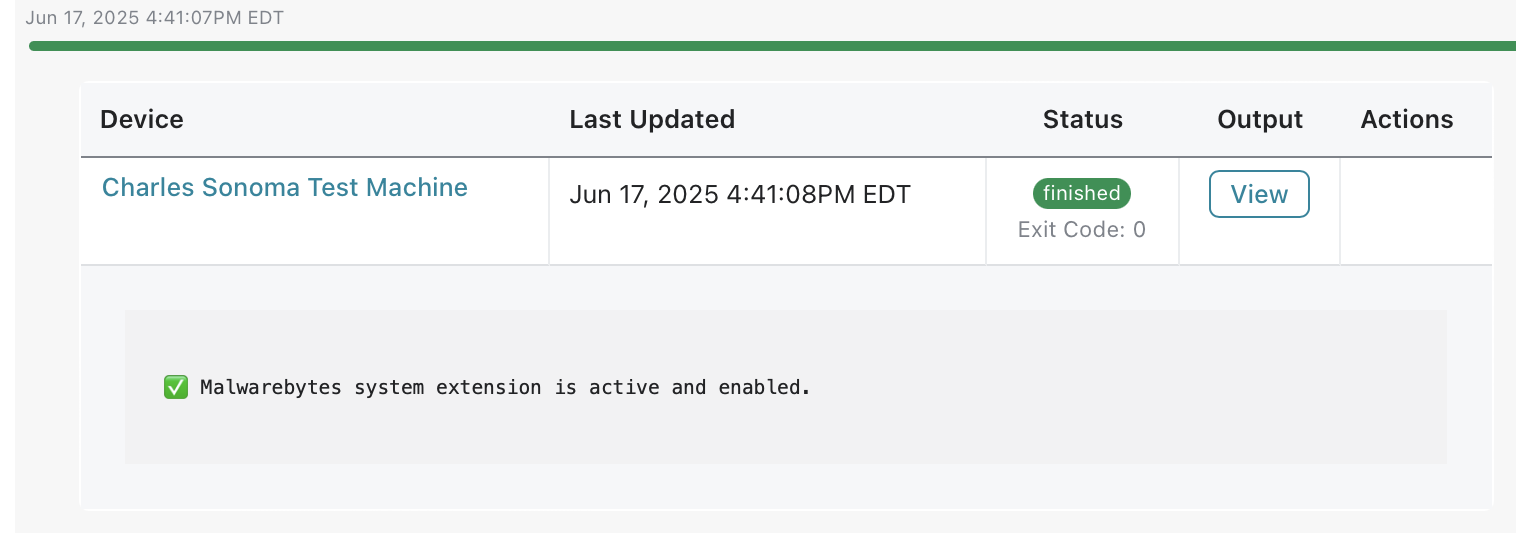Click the green checkmark emoji in output
Viewport: 1516px width, 533px height.
pyautogui.click(x=176, y=387)
